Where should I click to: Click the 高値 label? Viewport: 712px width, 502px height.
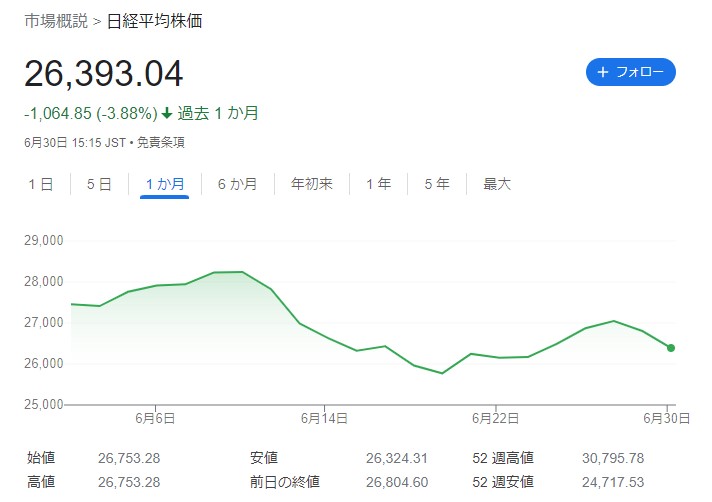point(41,482)
